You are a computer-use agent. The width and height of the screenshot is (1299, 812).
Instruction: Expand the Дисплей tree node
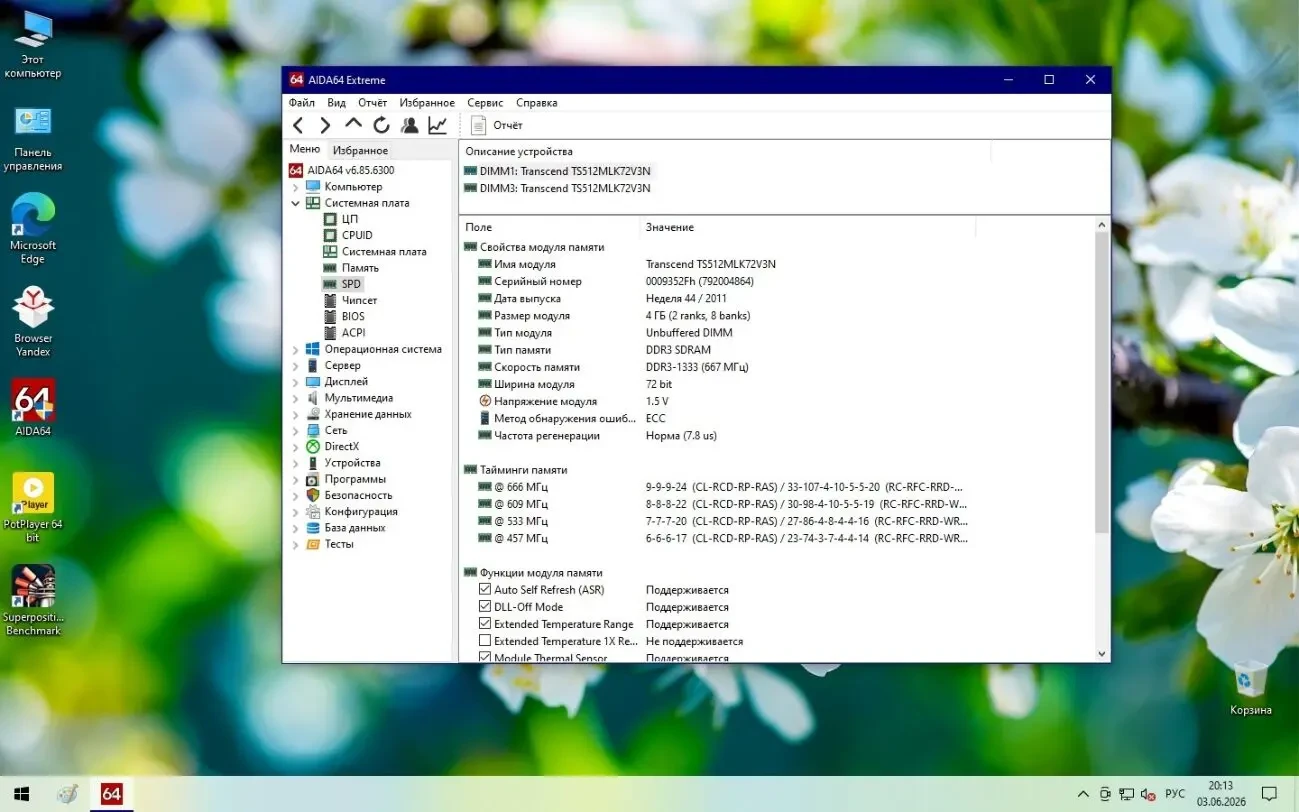click(295, 382)
